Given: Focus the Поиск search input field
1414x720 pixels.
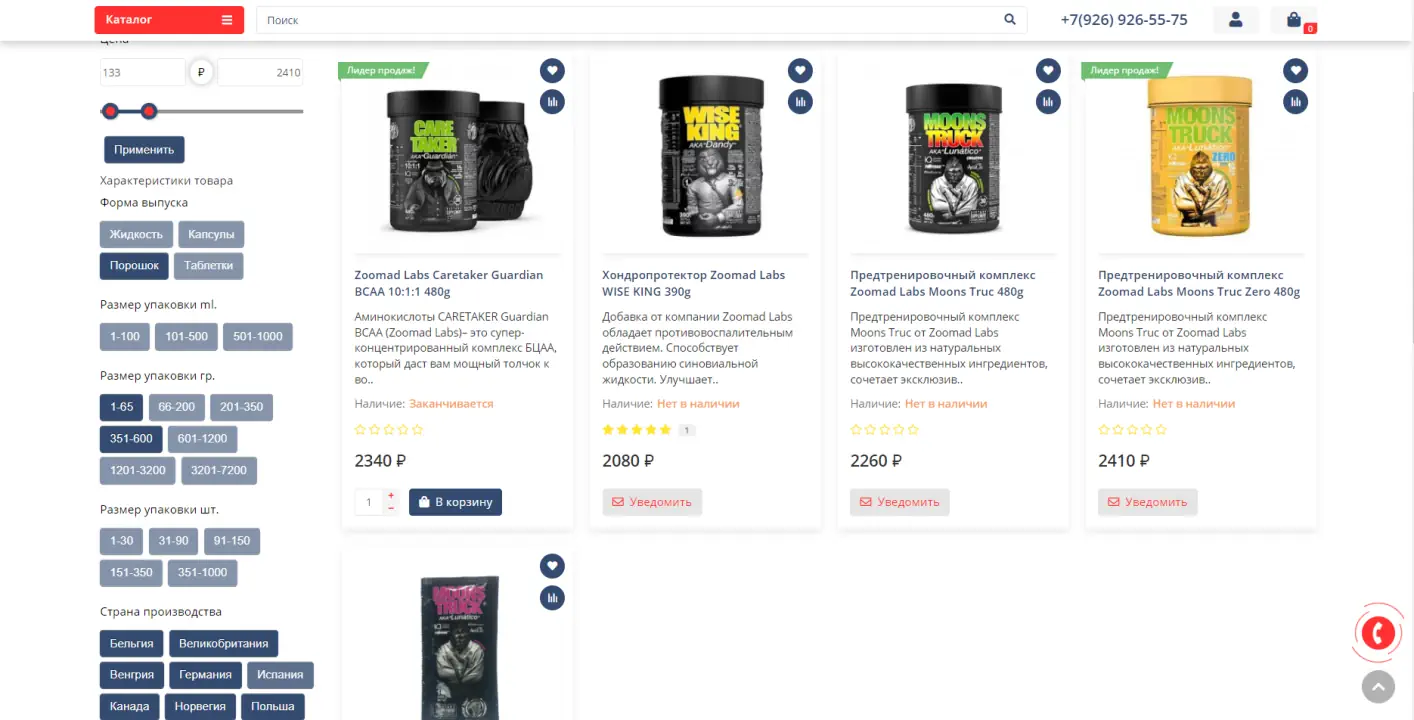Looking at the screenshot, I should [630, 20].
